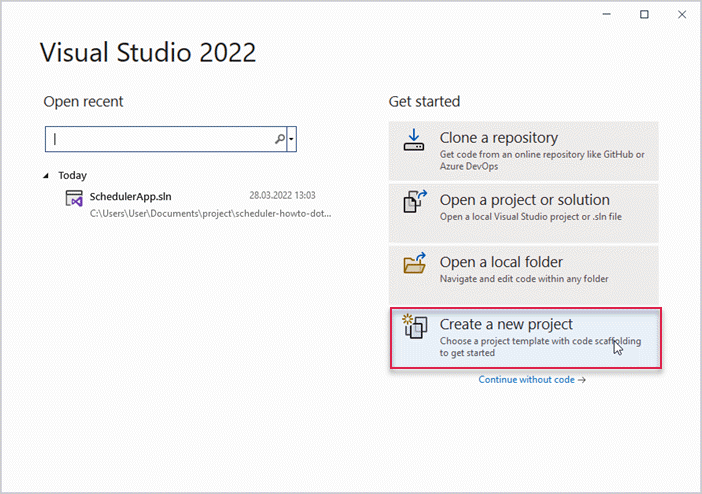The image size is (702, 494).
Task: Open the recent SchedulerApp.sln solution name
Action: 129,196
